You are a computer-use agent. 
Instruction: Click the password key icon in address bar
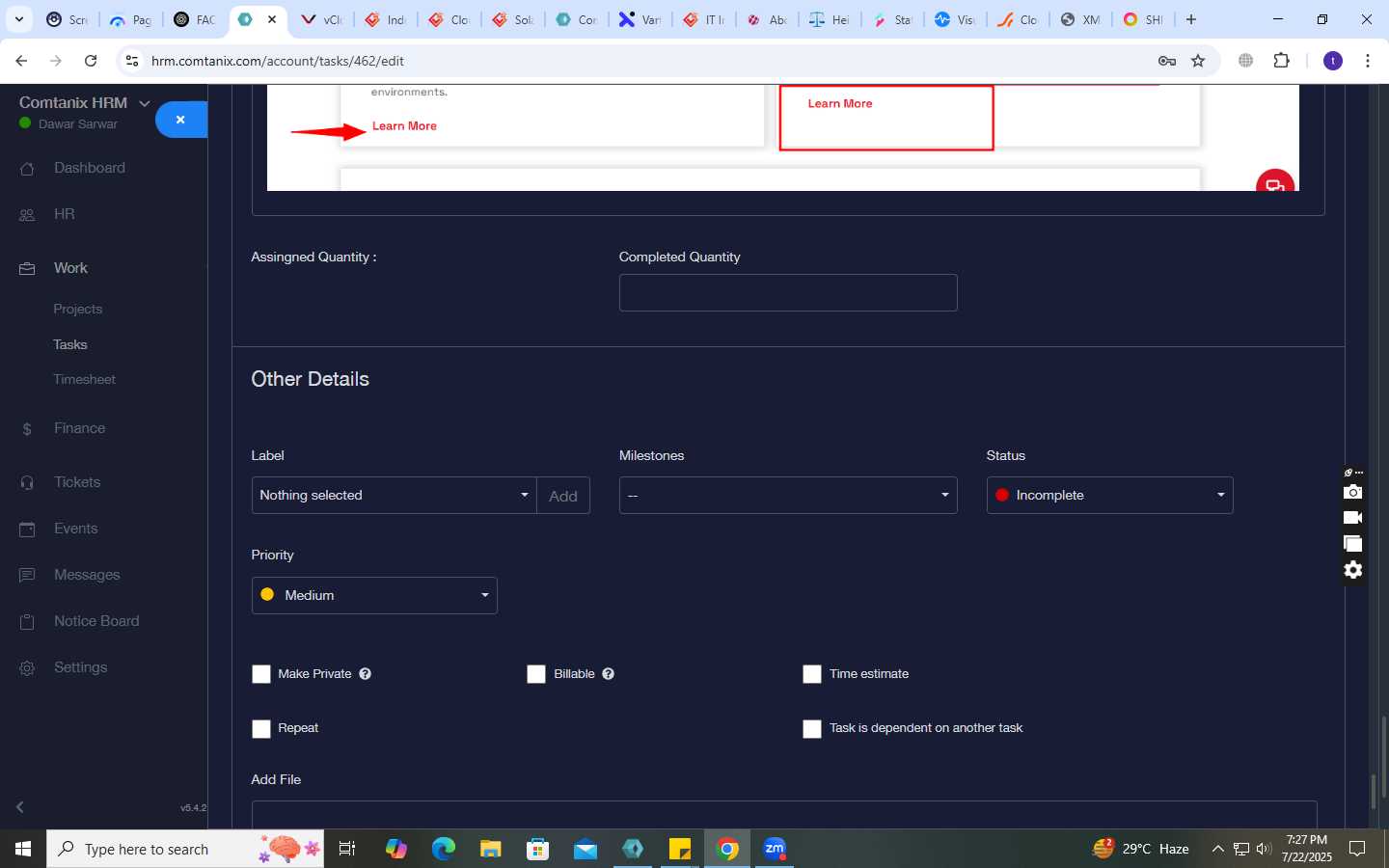coord(1167,61)
